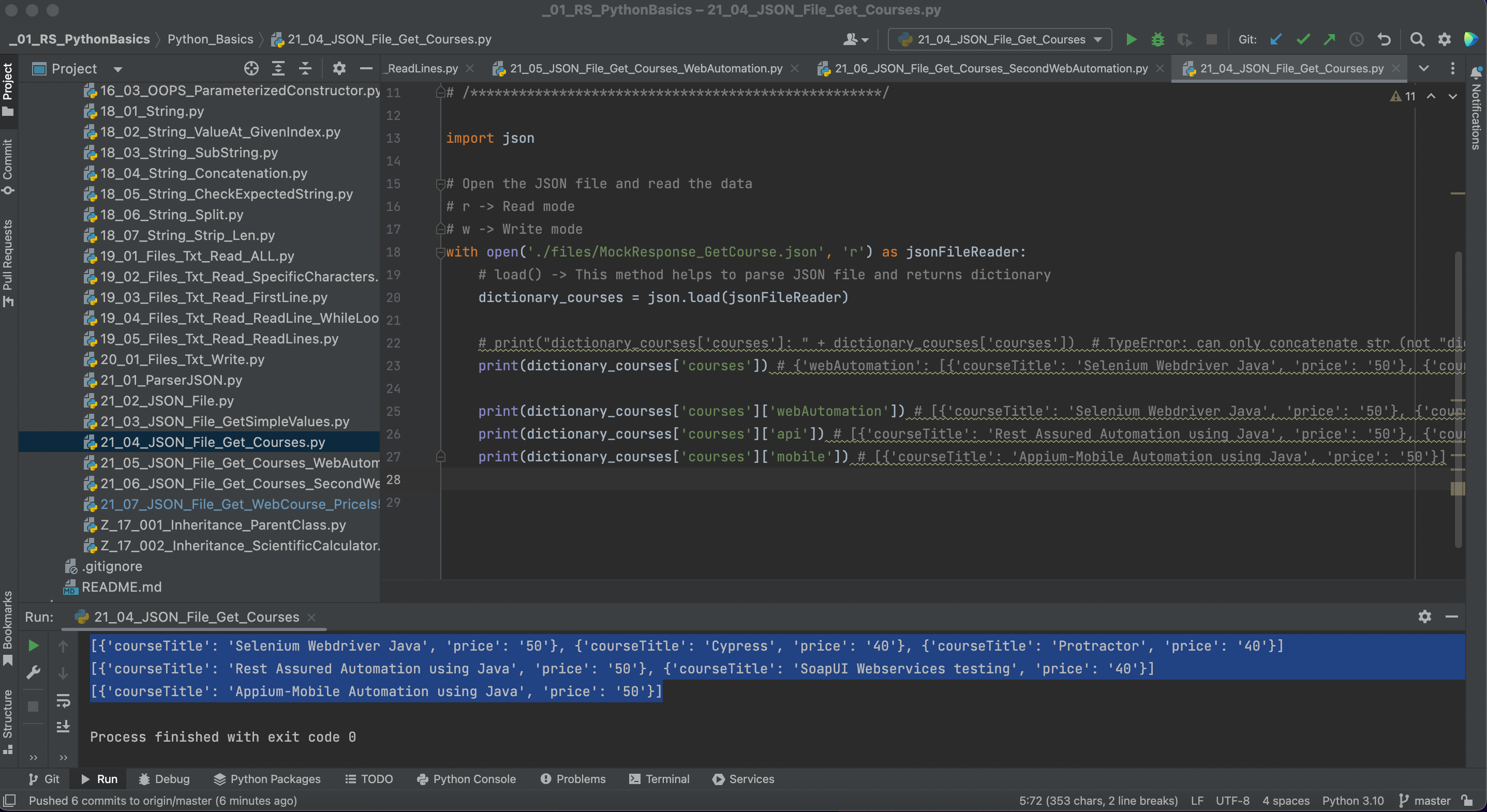Open the Bookmarks side panel
The height and width of the screenshot is (812, 1487).
pos(8,628)
